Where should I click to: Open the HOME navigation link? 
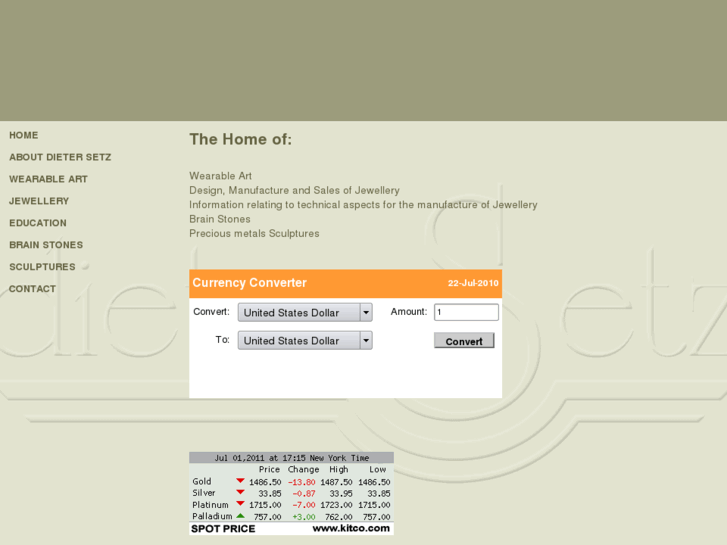(x=24, y=135)
